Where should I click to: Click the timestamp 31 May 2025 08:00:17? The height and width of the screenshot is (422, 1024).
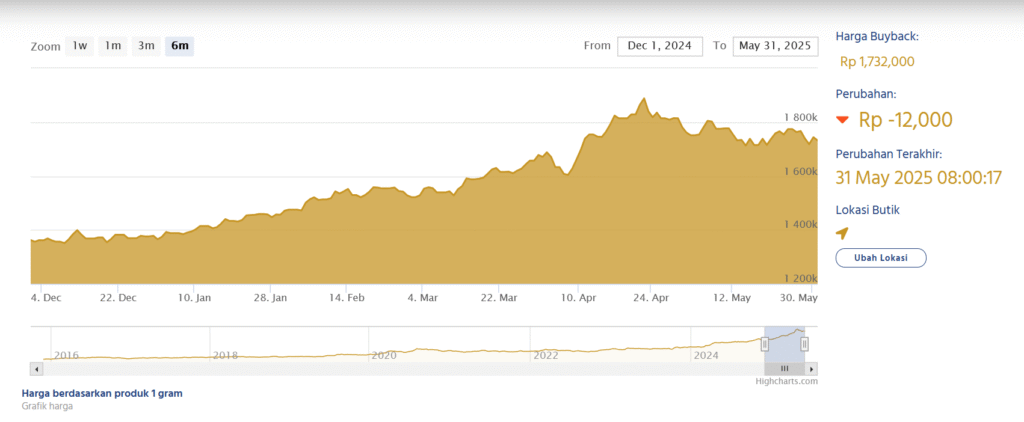pos(918,177)
